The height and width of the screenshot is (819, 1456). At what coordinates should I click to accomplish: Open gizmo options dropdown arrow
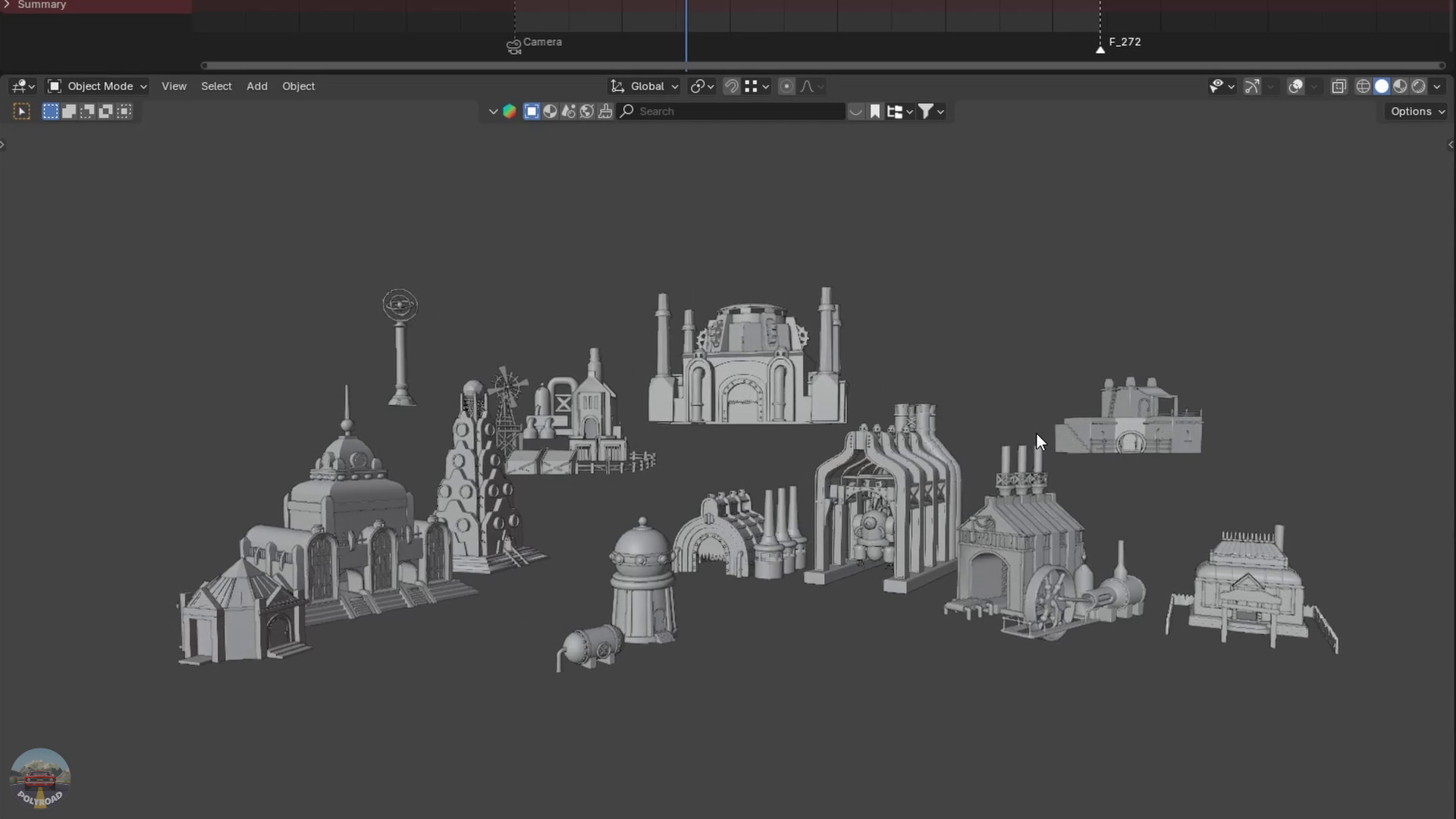(1270, 86)
